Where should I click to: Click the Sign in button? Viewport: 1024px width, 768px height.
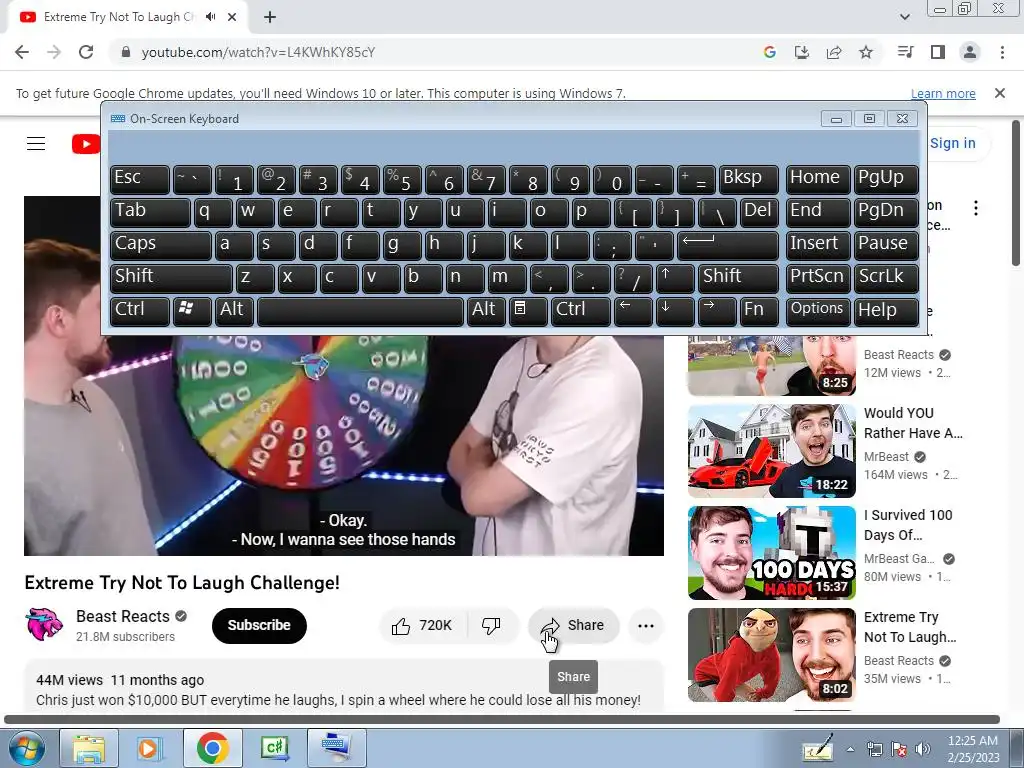coord(952,143)
